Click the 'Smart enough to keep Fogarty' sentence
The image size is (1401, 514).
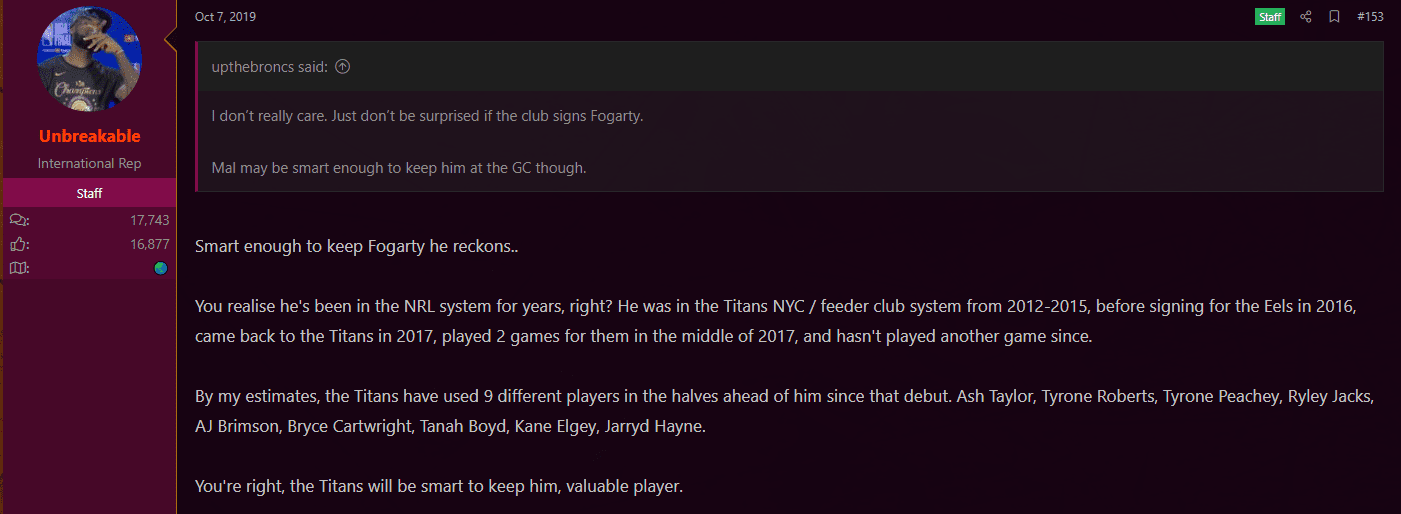pyautogui.click(x=356, y=245)
